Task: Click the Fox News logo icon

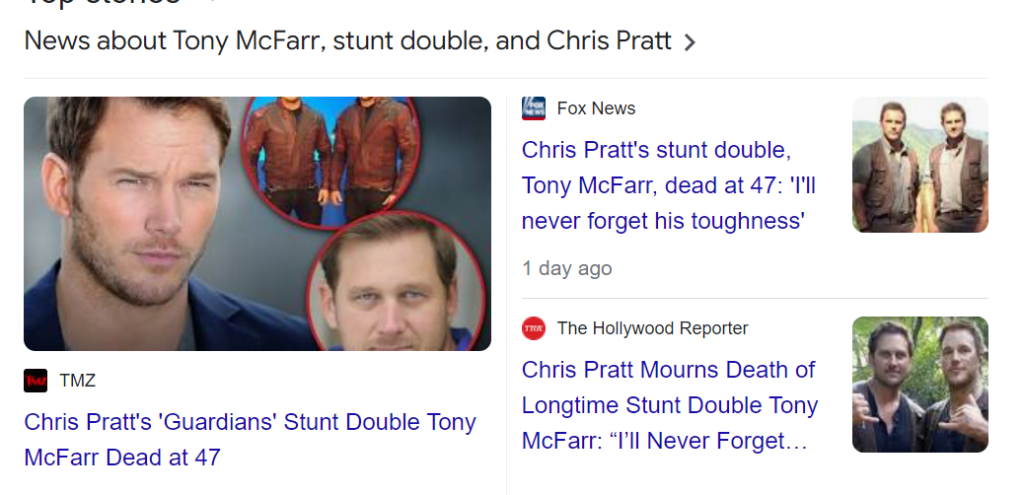Action: point(534,108)
